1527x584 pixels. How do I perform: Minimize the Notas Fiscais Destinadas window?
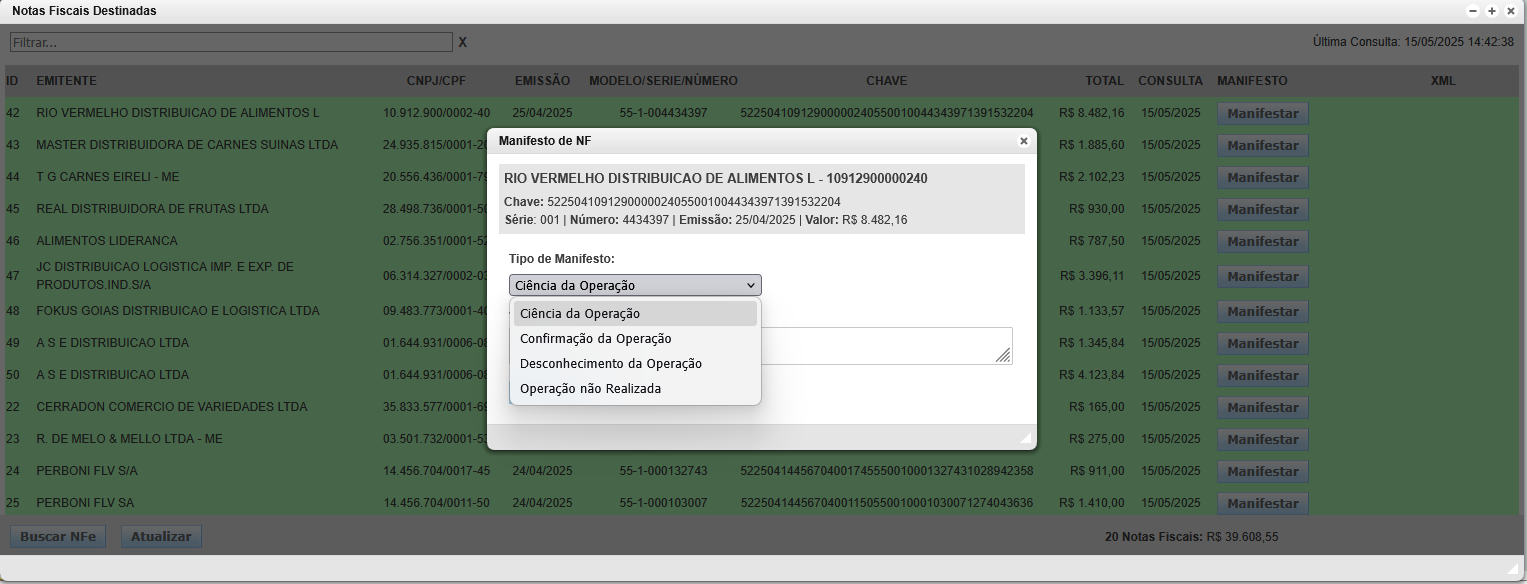(1473, 11)
